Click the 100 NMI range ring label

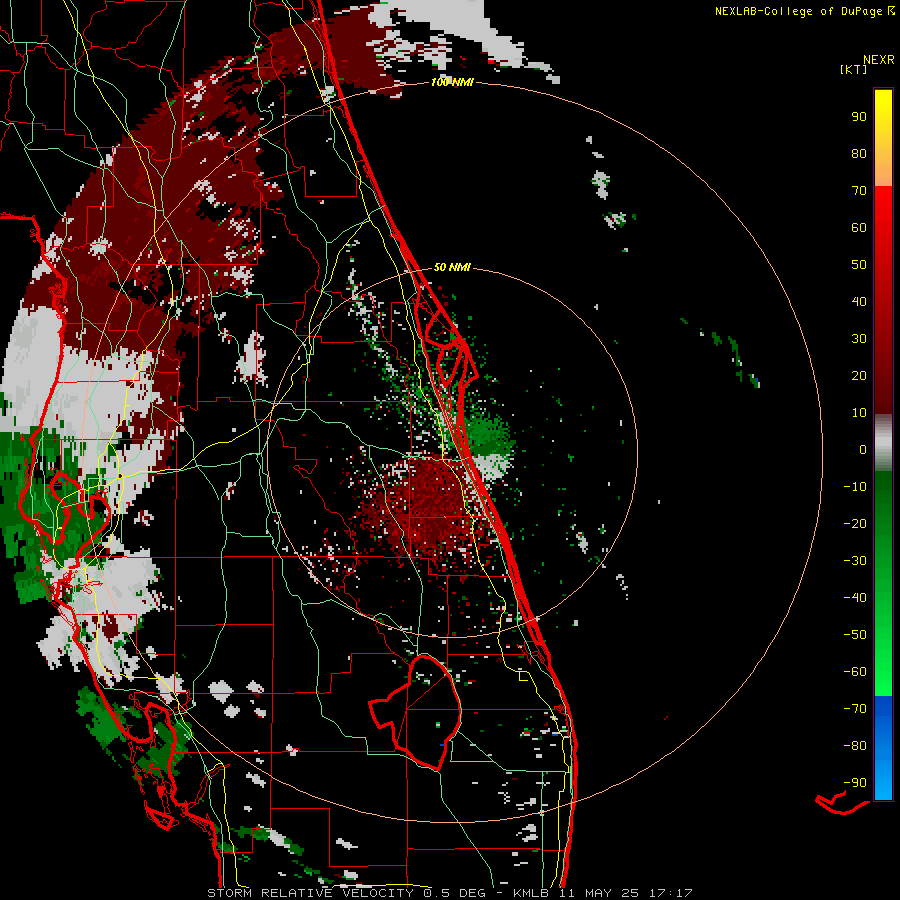(x=452, y=83)
